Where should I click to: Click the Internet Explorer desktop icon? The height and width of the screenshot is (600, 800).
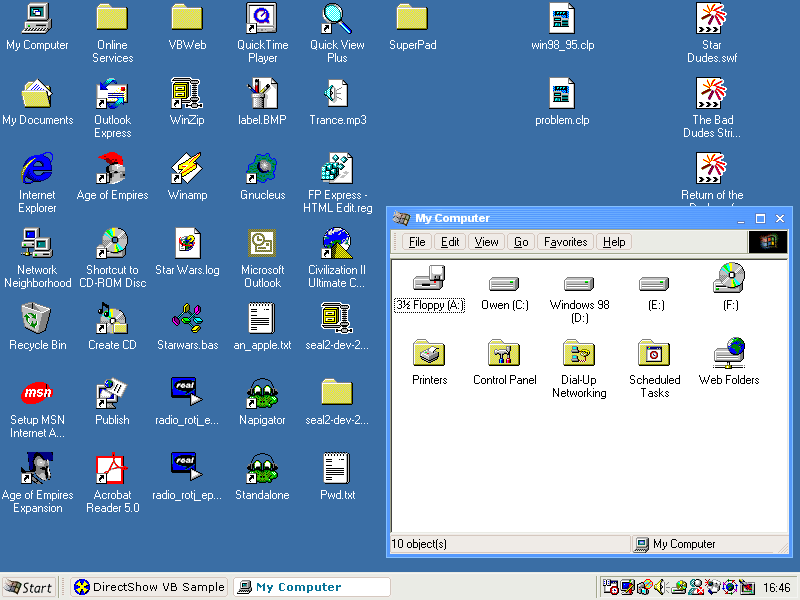[x=38, y=170]
